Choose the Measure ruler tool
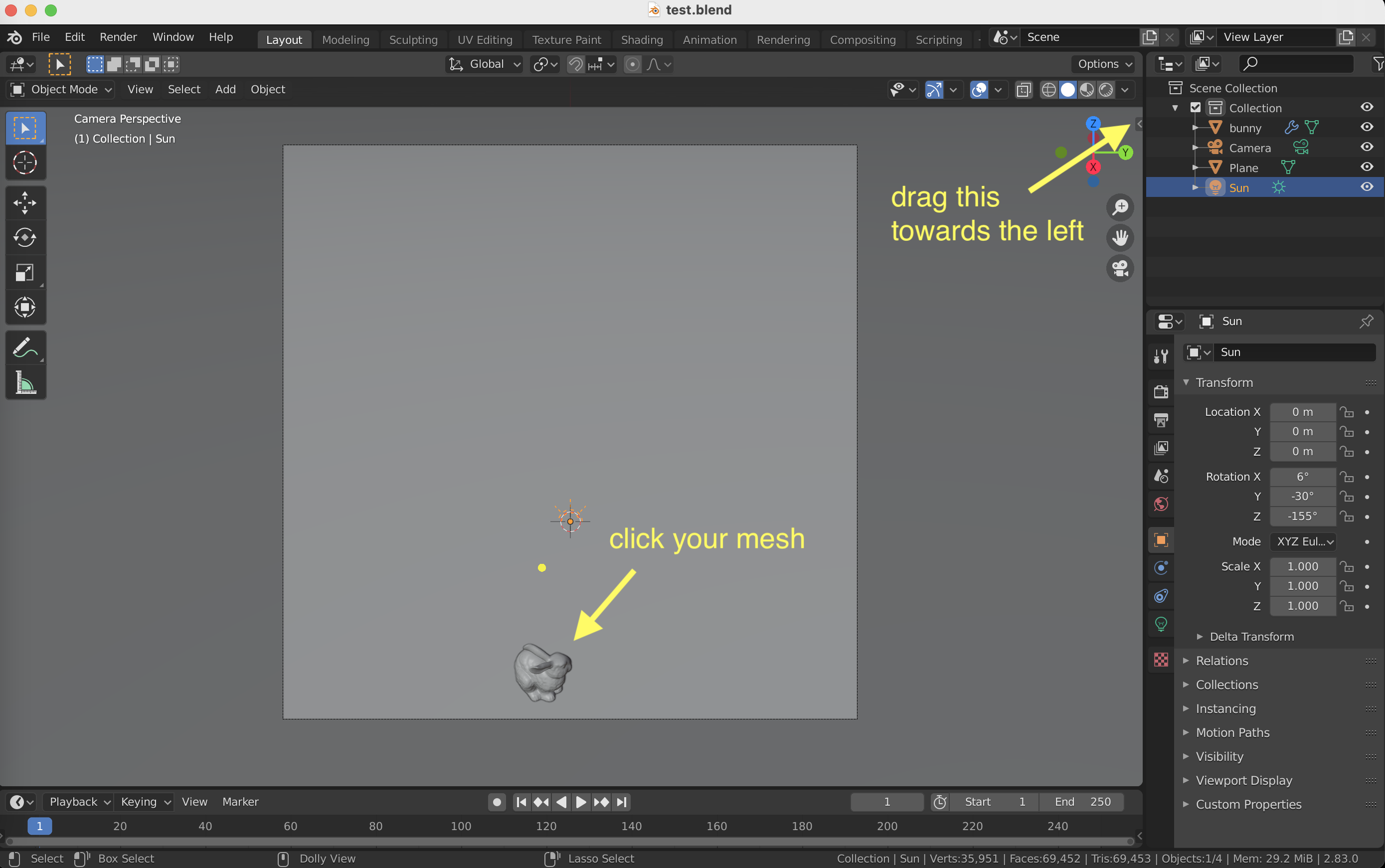The image size is (1385, 868). pyautogui.click(x=25, y=382)
